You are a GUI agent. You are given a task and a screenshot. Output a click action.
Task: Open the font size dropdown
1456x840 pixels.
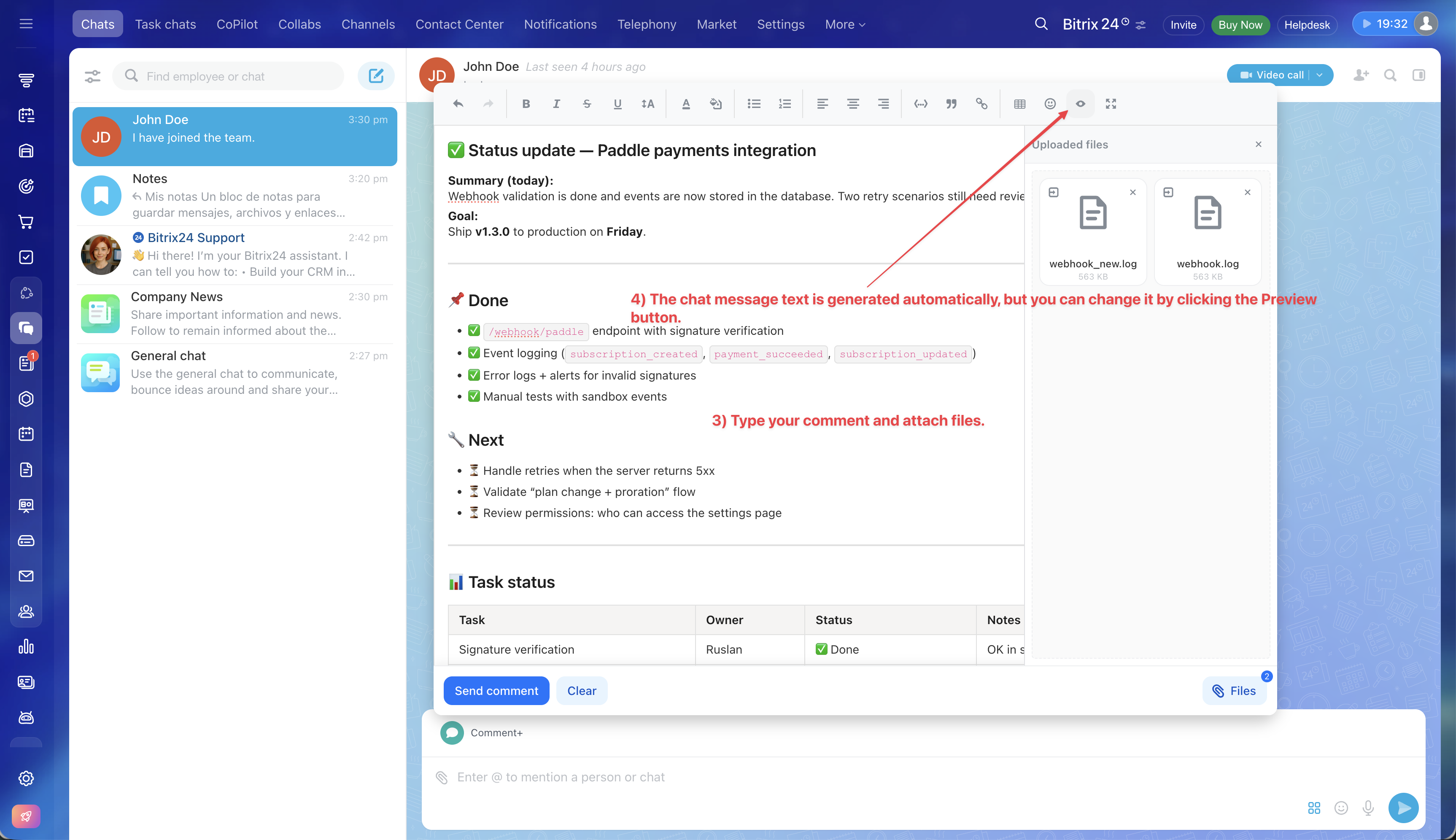pos(647,104)
